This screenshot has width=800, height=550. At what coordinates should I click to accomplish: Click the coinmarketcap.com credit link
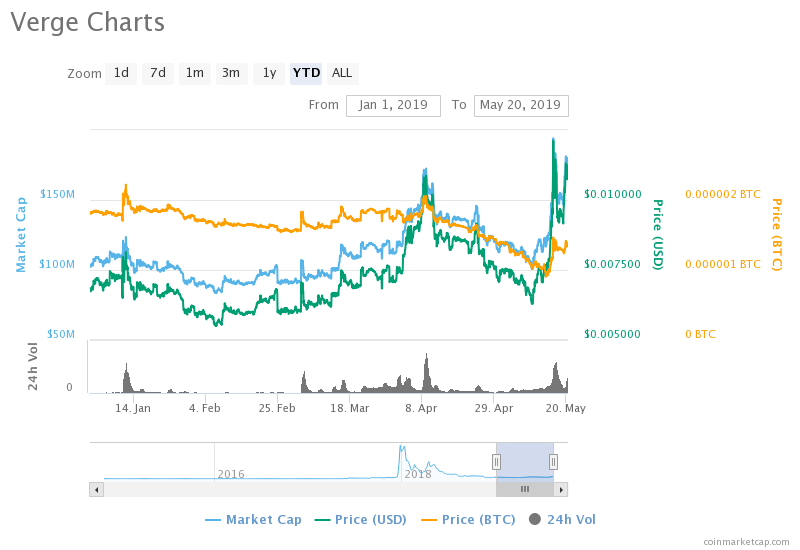pyautogui.click(x=746, y=541)
